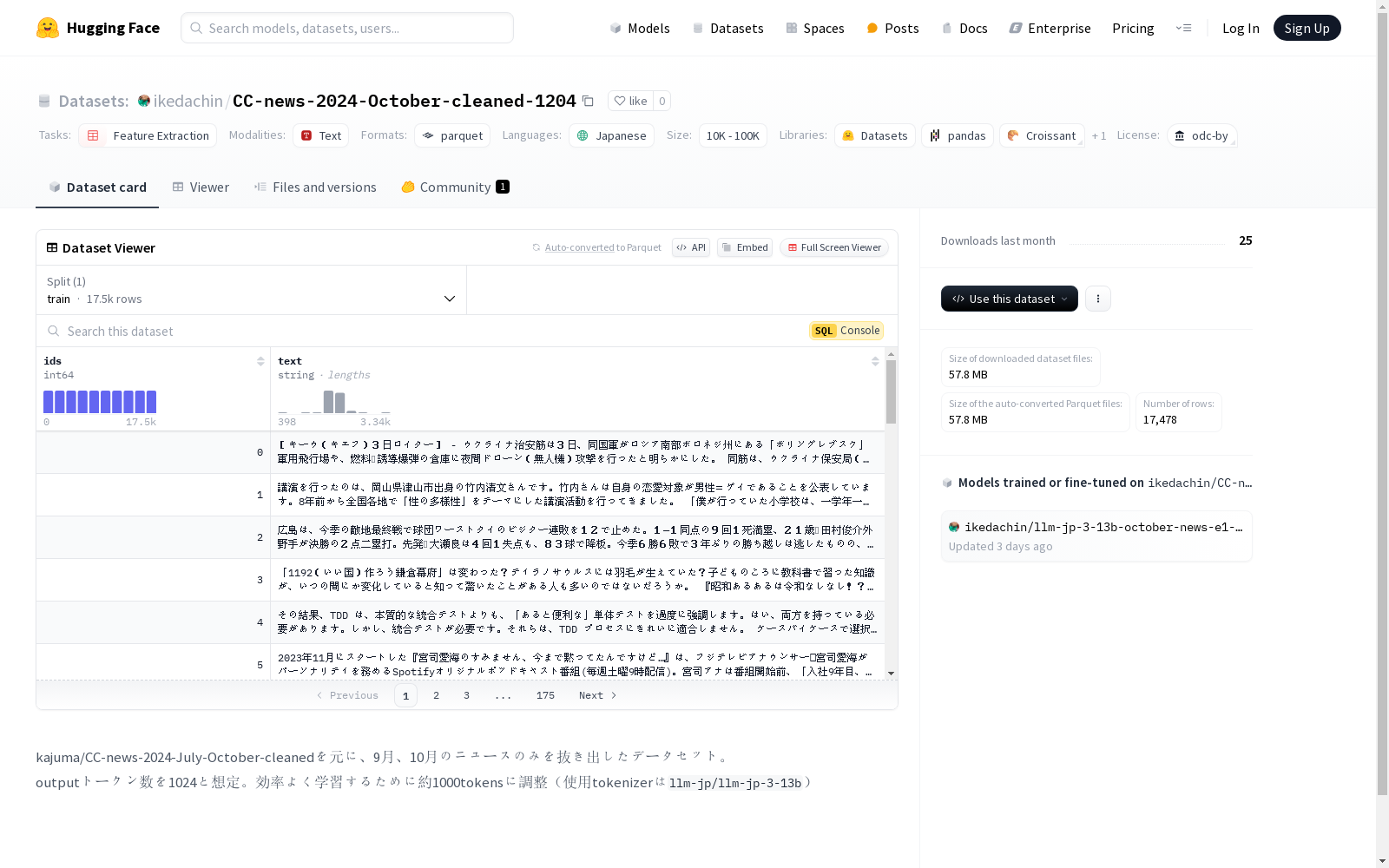Click the 10K - 100K size tag
The image size is (1389, 868).
pyautogui.click(x=733, y=135)
